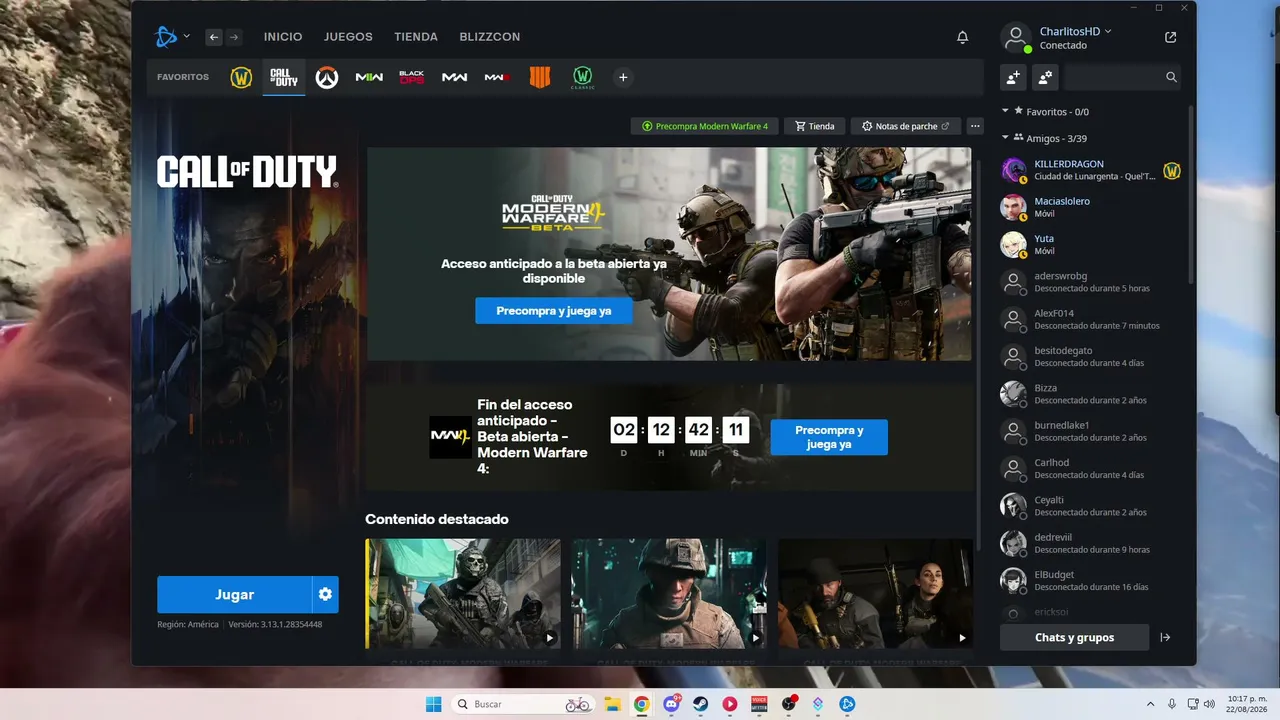The width and height of the screenshot is (1280, 720).
Task: Collapse the Favoritos friends group
Action: point(1005,111)
